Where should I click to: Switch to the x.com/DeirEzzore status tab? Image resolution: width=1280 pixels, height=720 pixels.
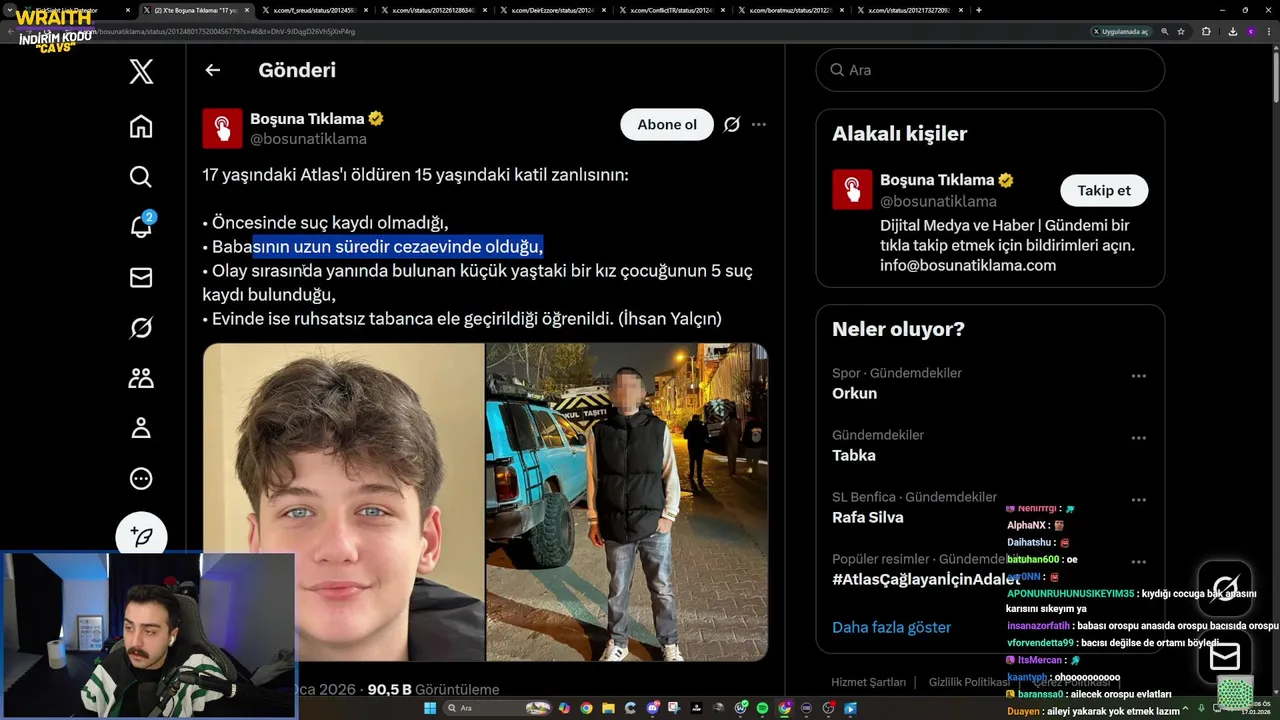[x=552, y=10]
